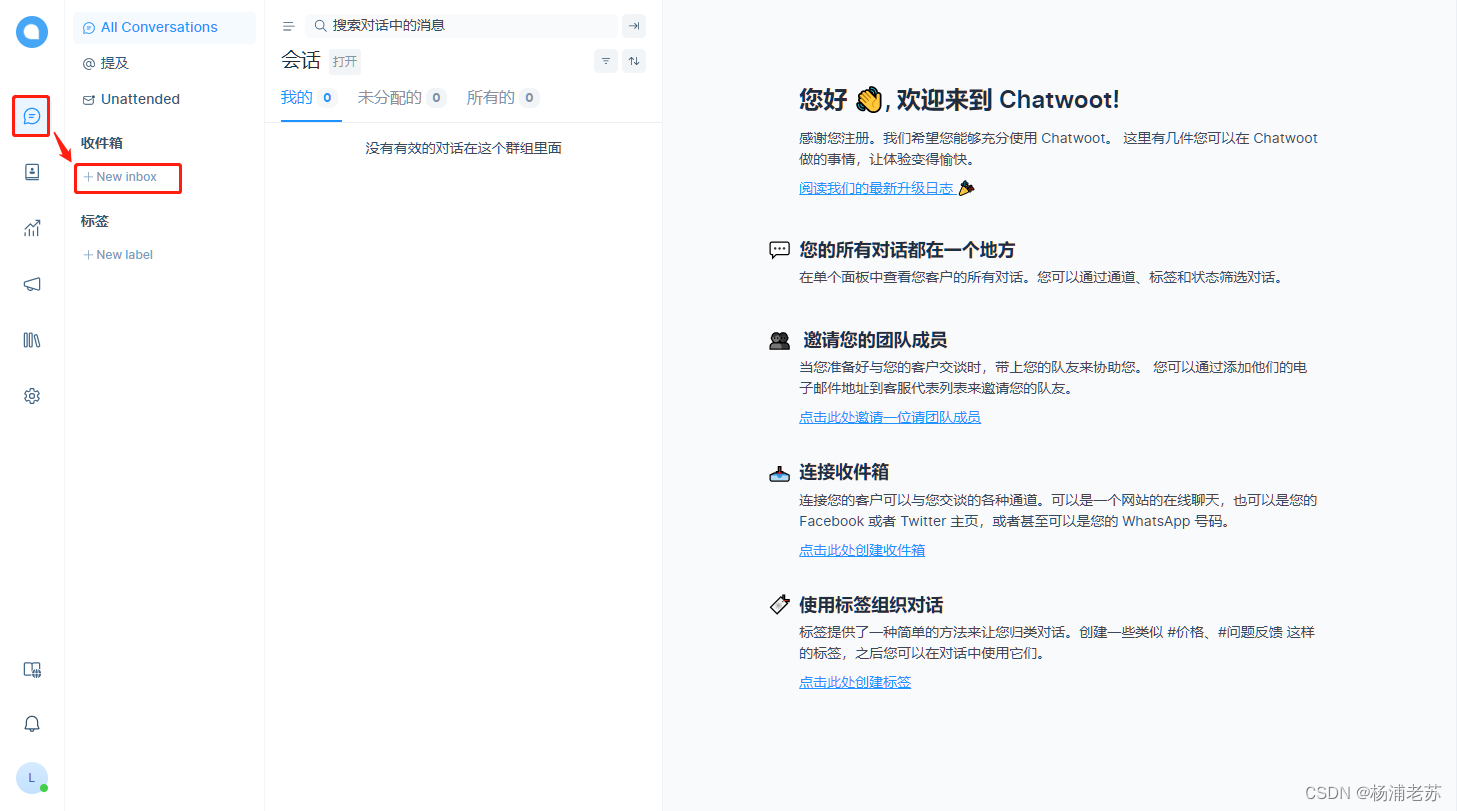Select the 使用标签组织对话 heading
This screenshot has height=811, width=1457.
tap(871, 605)
